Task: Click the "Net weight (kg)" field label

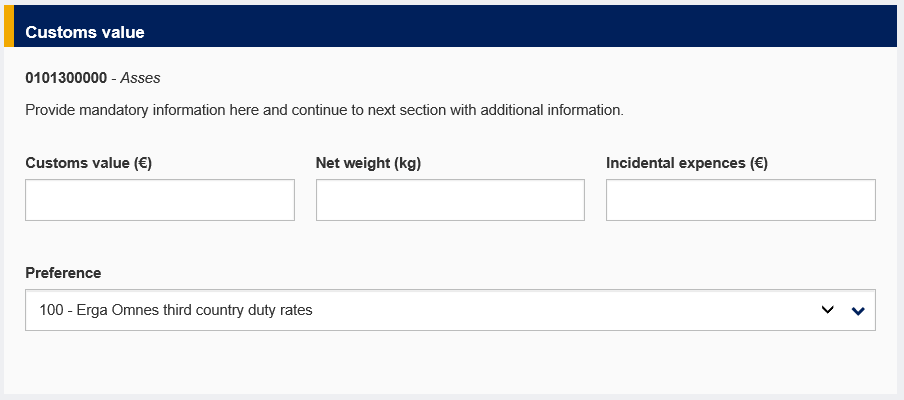Action: 368,163
